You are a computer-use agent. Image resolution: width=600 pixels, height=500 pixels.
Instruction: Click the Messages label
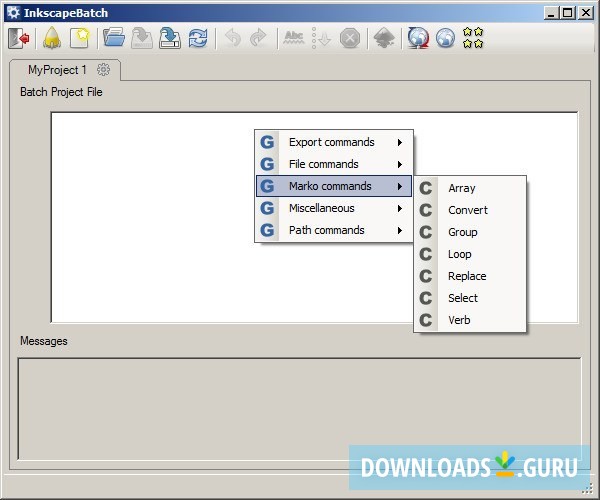[x=44, y=341]
